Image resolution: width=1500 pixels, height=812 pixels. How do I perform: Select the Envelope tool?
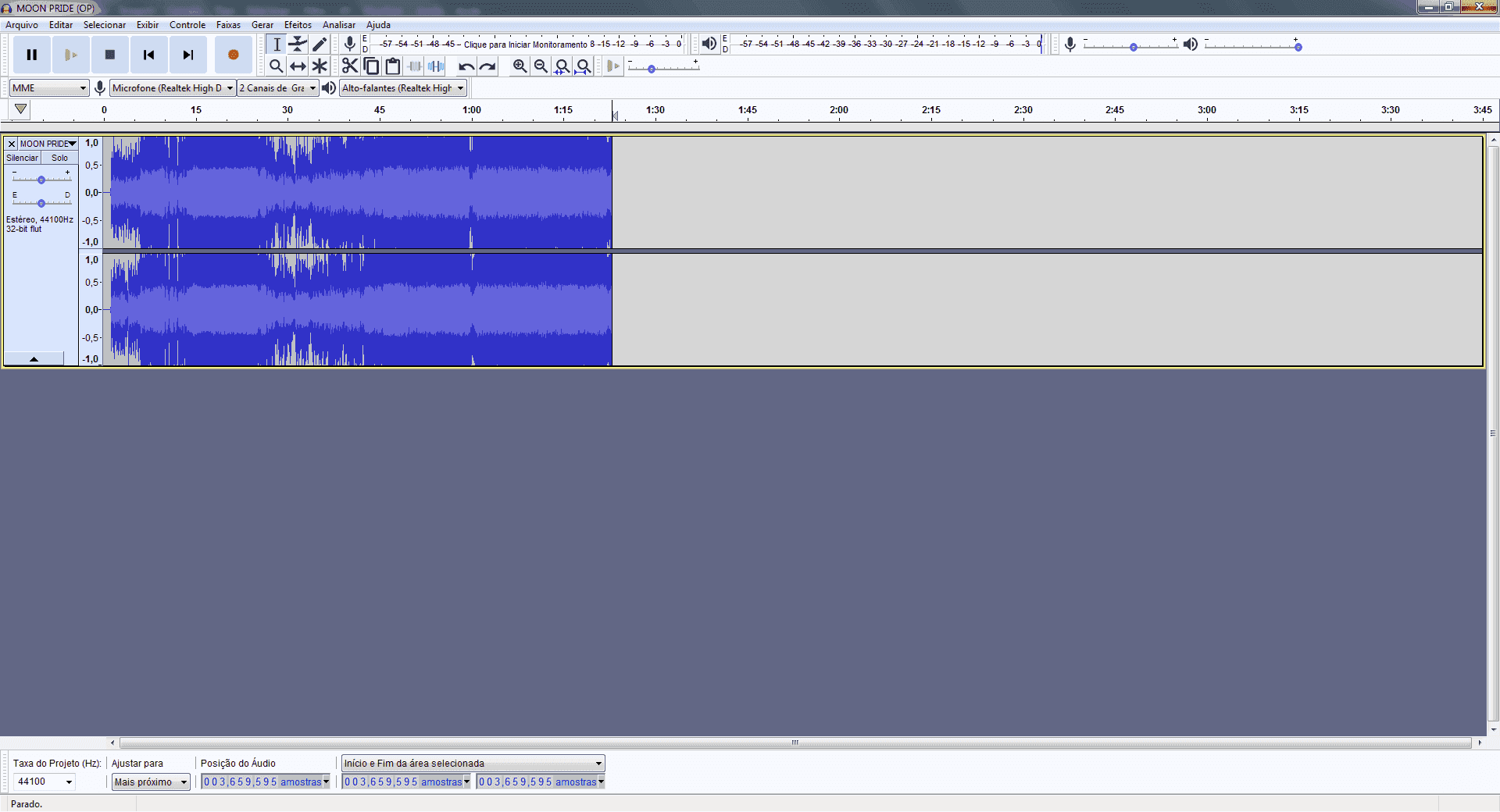pyautogui.click(x=298, y=45)
